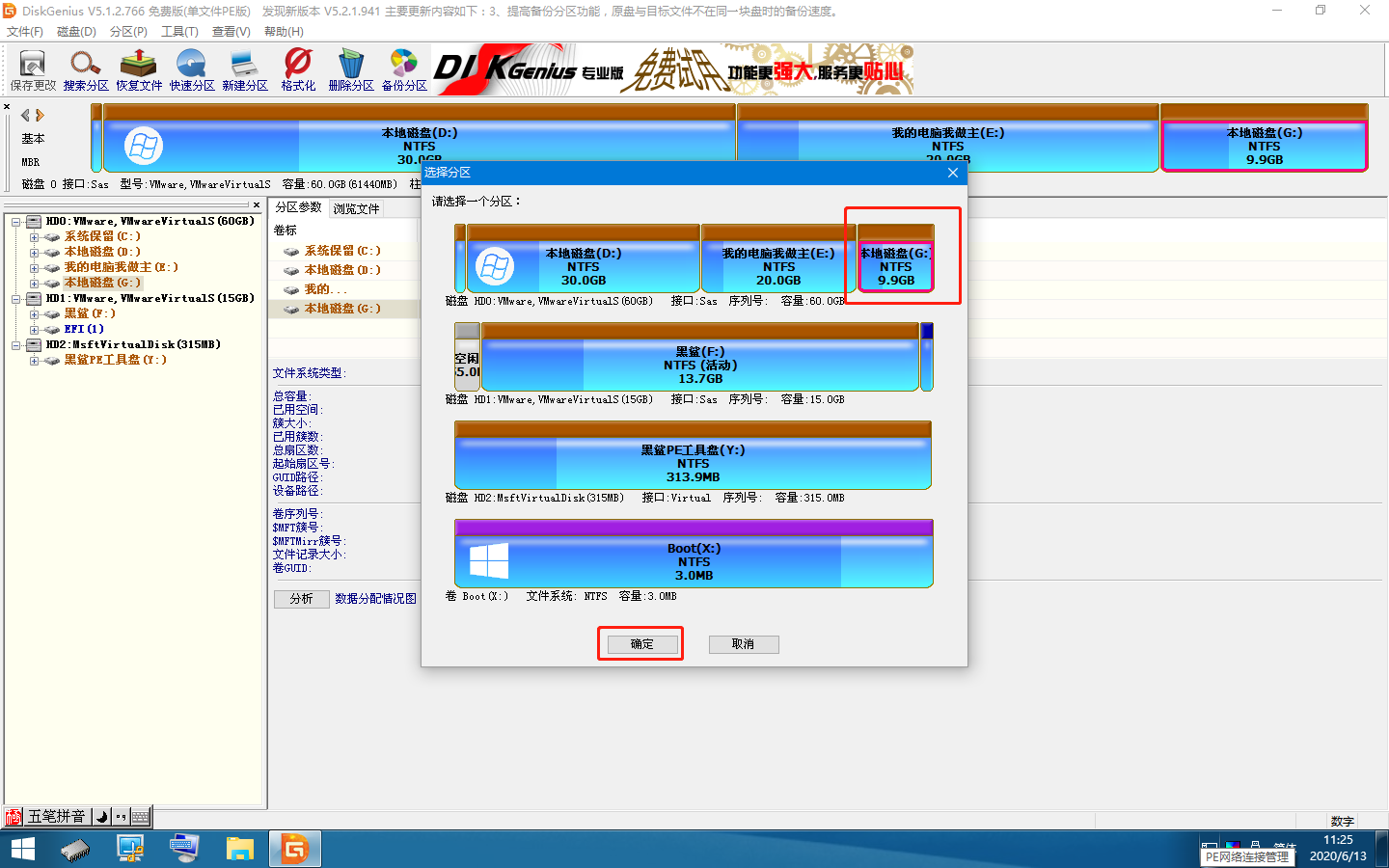Click the Windows logo on dialog D: partition

[495, 266]
